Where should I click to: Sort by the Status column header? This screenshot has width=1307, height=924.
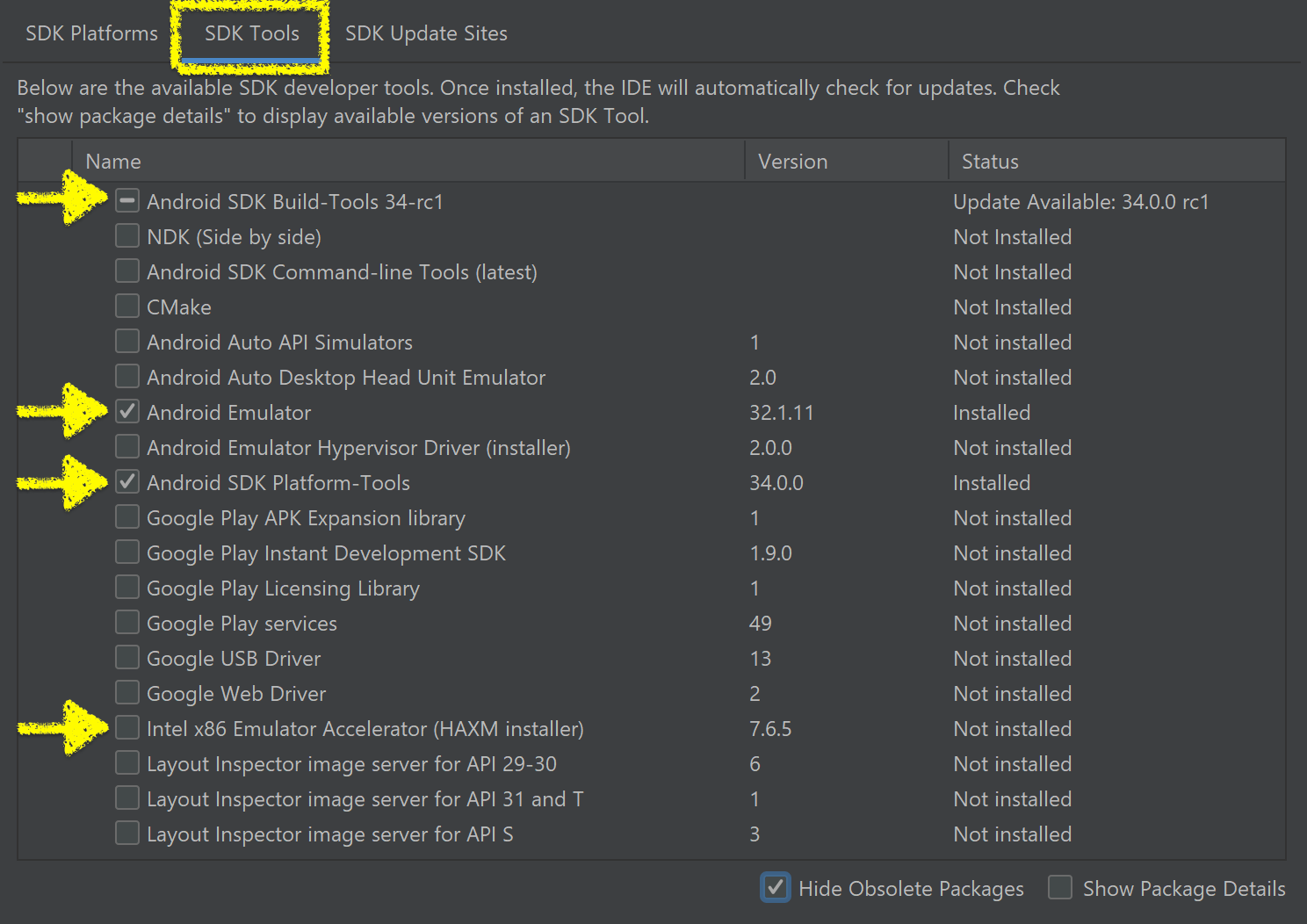click(1117, 162)
